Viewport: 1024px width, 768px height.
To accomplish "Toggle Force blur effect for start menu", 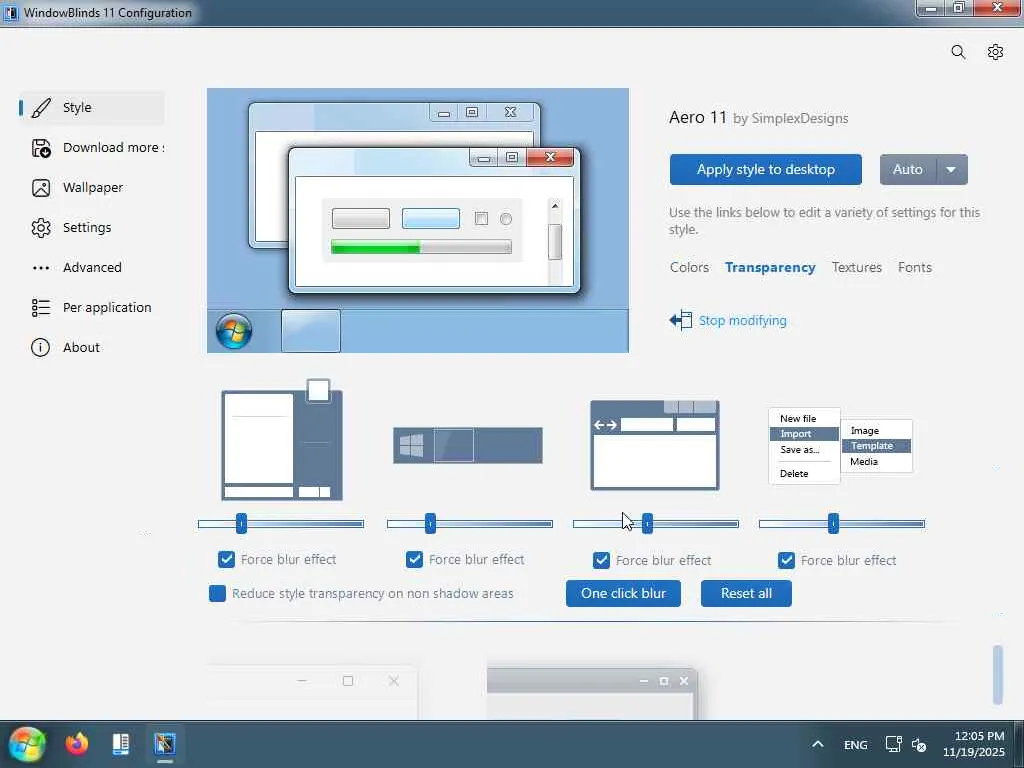I will point(227,560).
